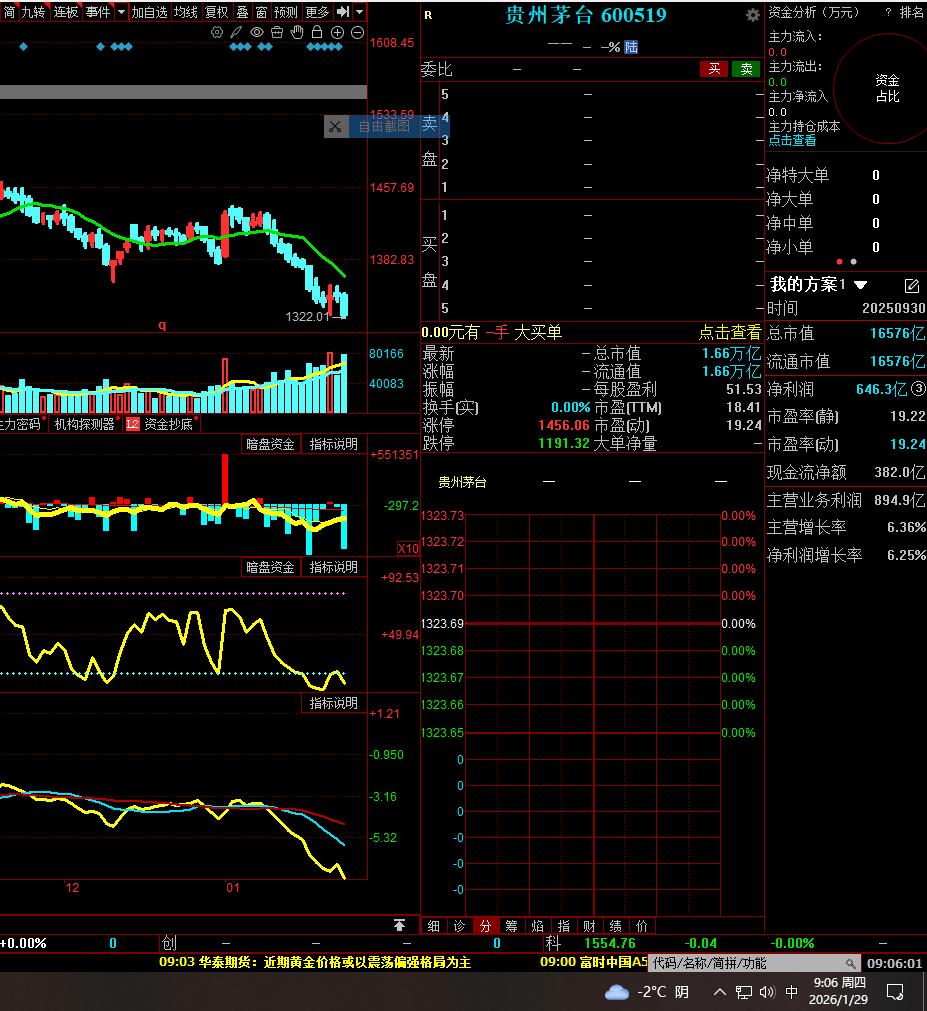The width and height of the screenshot is (927, 1011).
Task: Open the taskbar volume speaker icon
Action: tap(767, 992)
